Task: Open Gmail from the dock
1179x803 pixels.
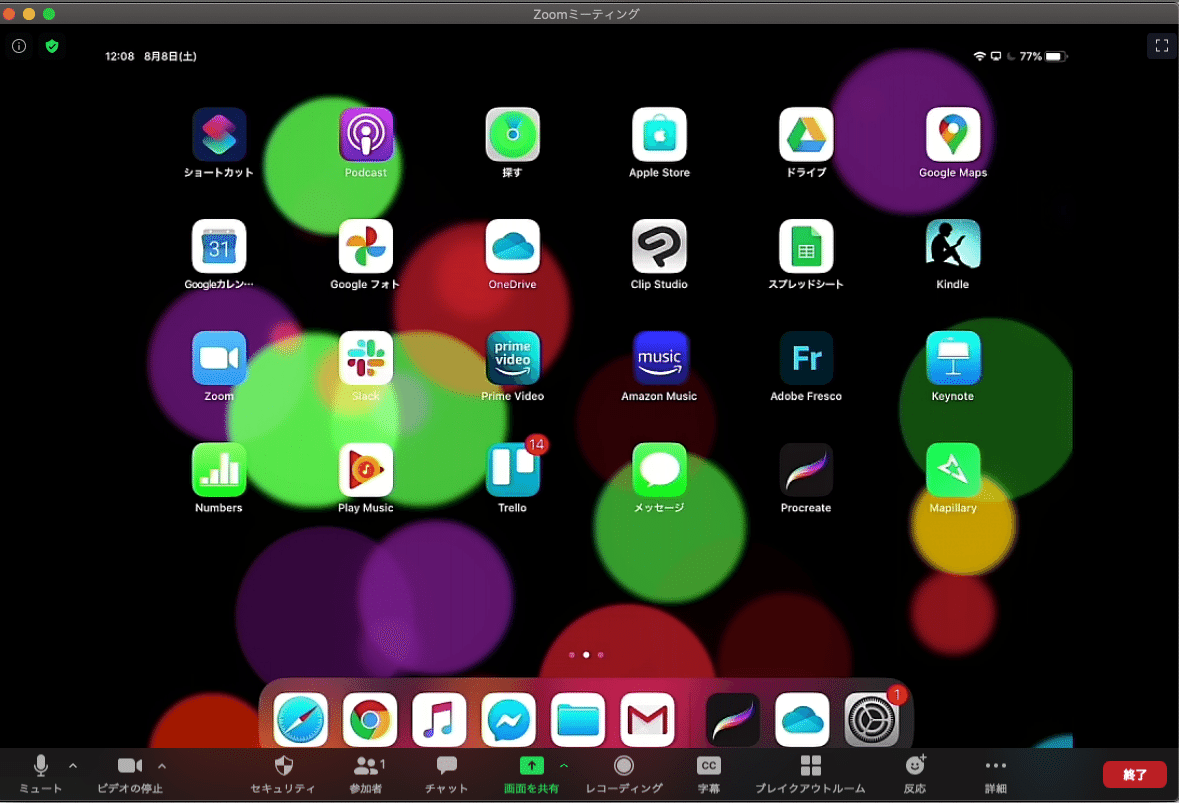Action: tap(647, 720)
